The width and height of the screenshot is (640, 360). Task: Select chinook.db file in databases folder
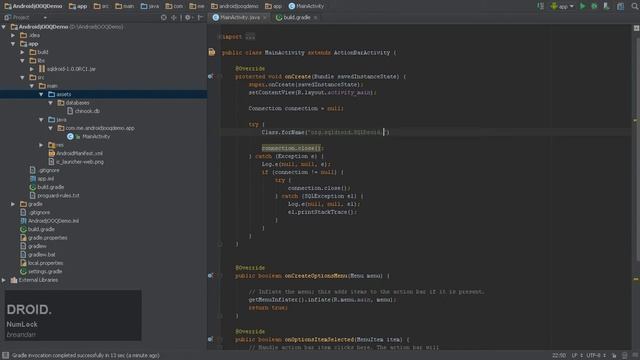click(83, 111)
